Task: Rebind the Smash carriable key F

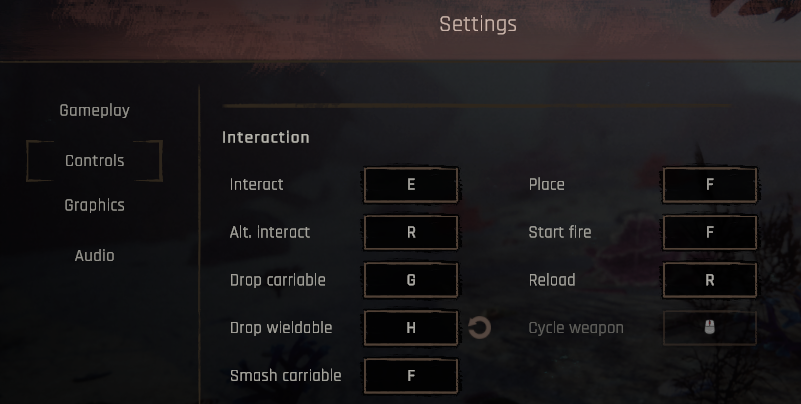Action: coord(411,376)
